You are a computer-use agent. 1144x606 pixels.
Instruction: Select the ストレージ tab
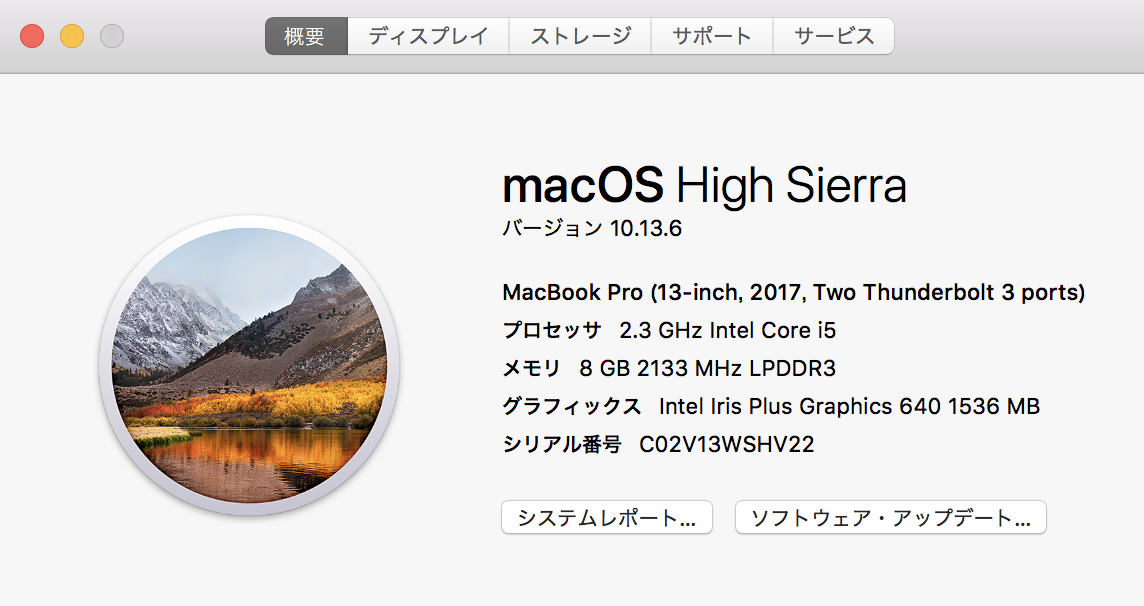(x=580, y=36)
